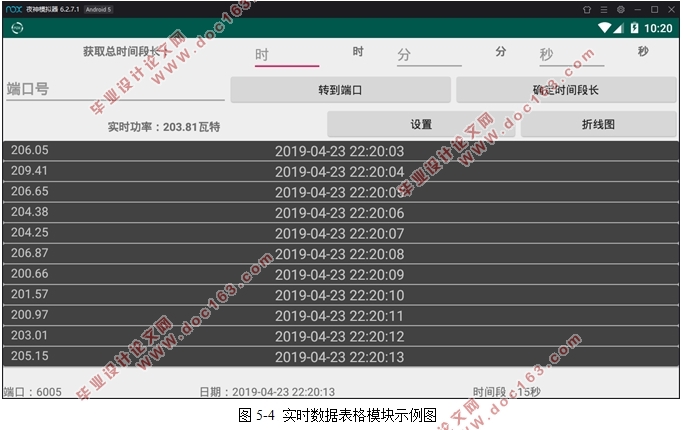Open the 折线图 line chart button
Screen dimensions: 684x430
pos(598,124)
